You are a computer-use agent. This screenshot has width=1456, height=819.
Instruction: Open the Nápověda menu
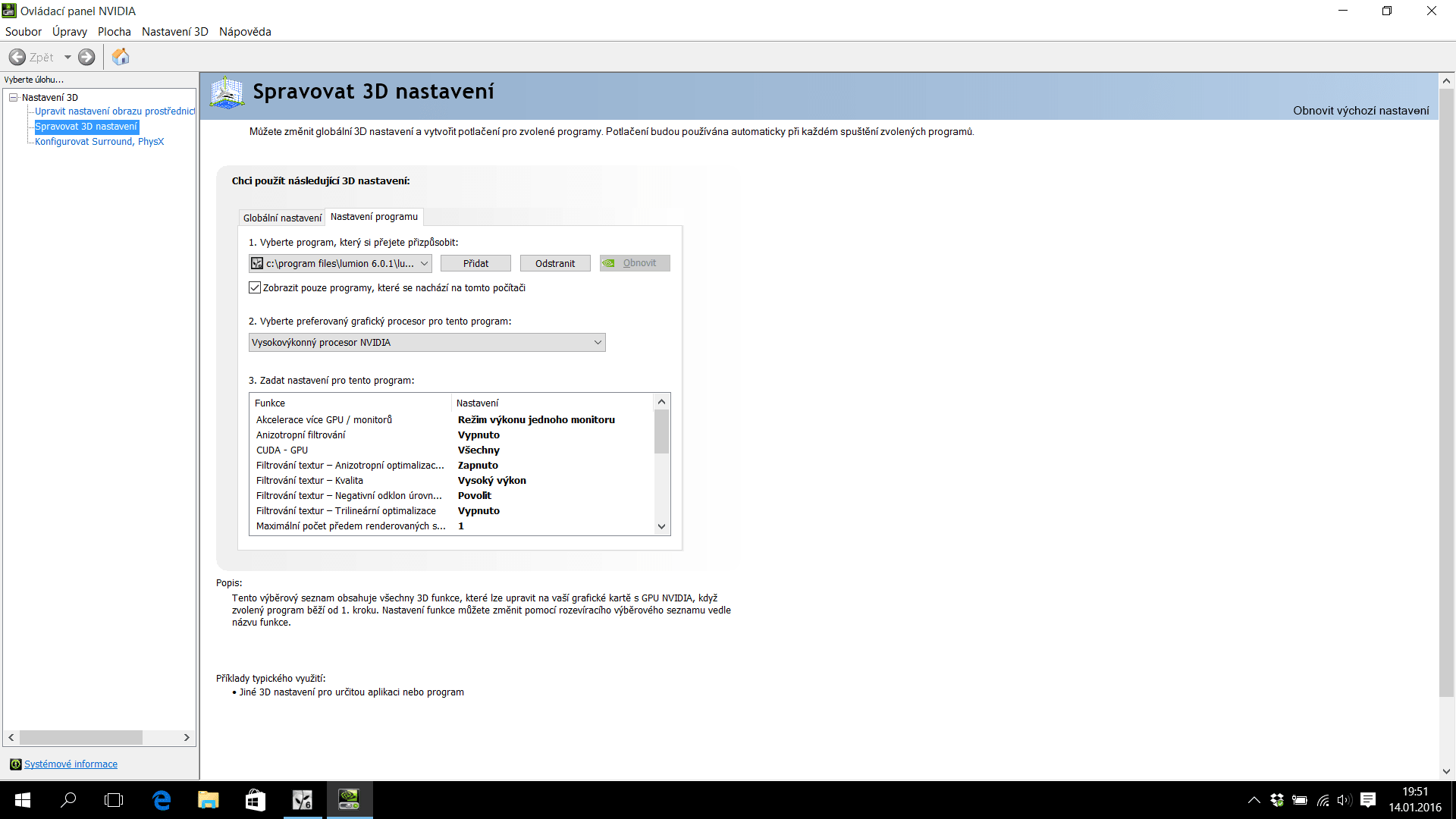245,32
